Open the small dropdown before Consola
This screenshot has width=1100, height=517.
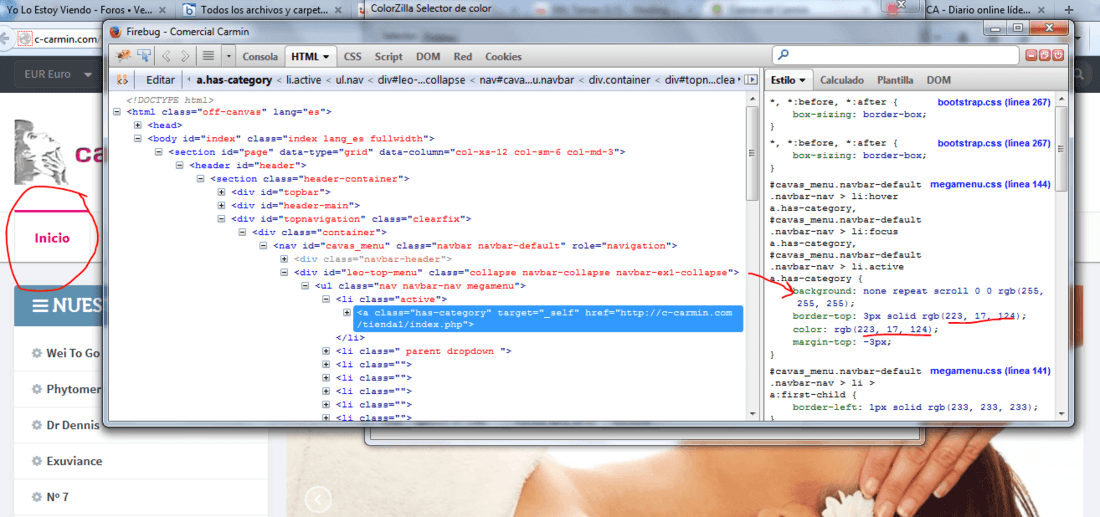[229, 56]
